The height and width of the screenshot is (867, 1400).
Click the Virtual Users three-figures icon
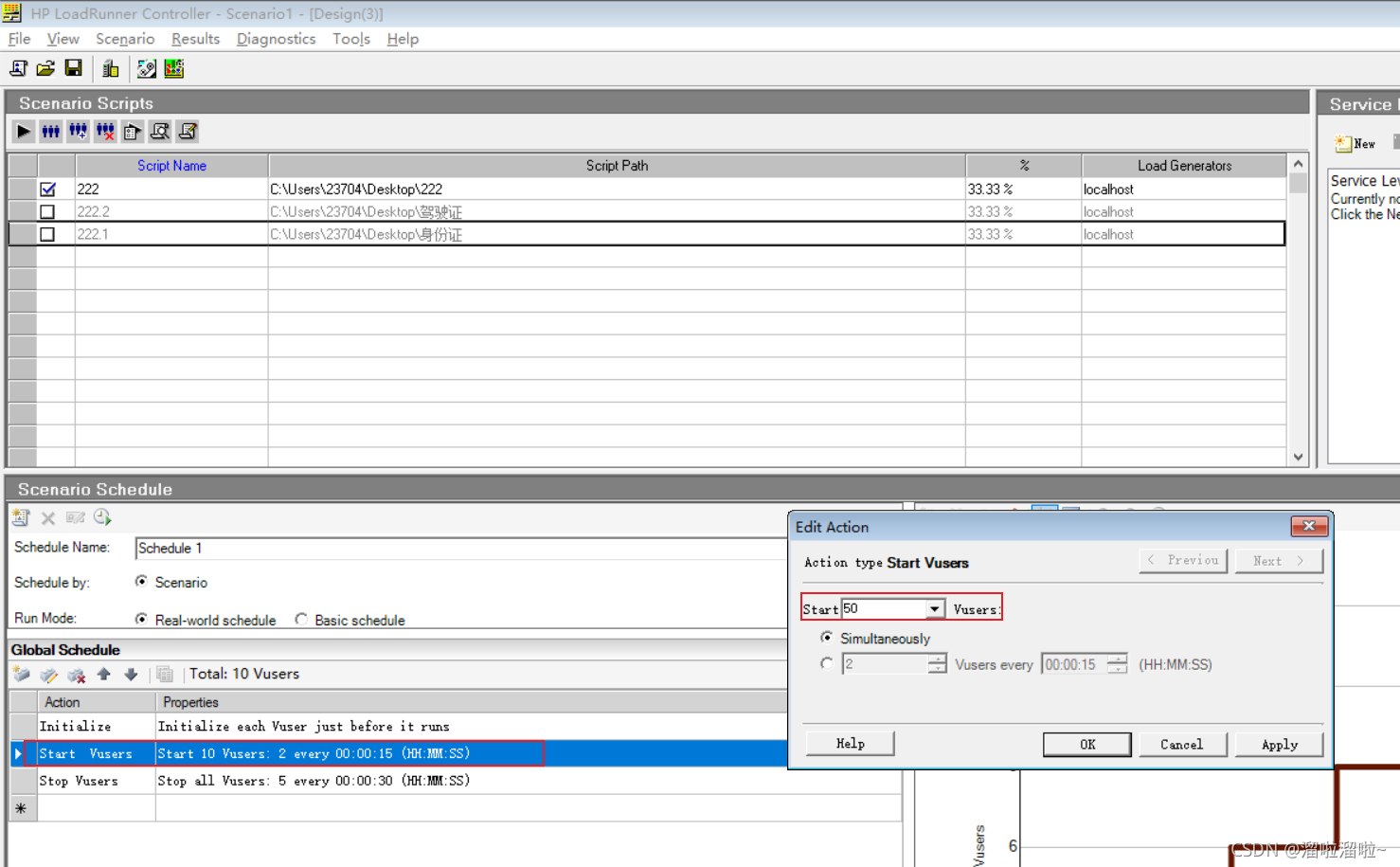pyautogui.click(x=51, y=132)
